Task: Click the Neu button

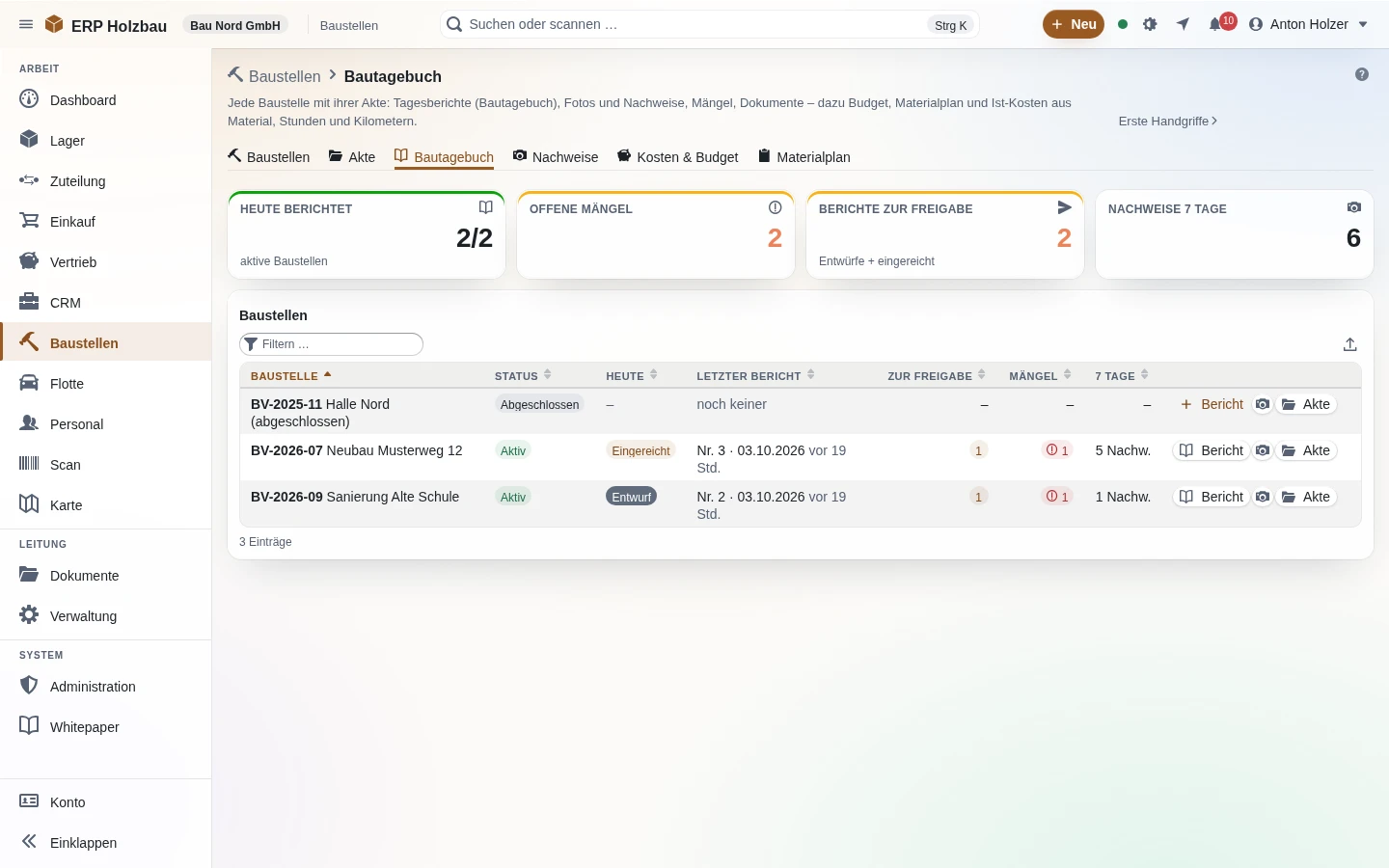Action: click(x=1074, y=24)
